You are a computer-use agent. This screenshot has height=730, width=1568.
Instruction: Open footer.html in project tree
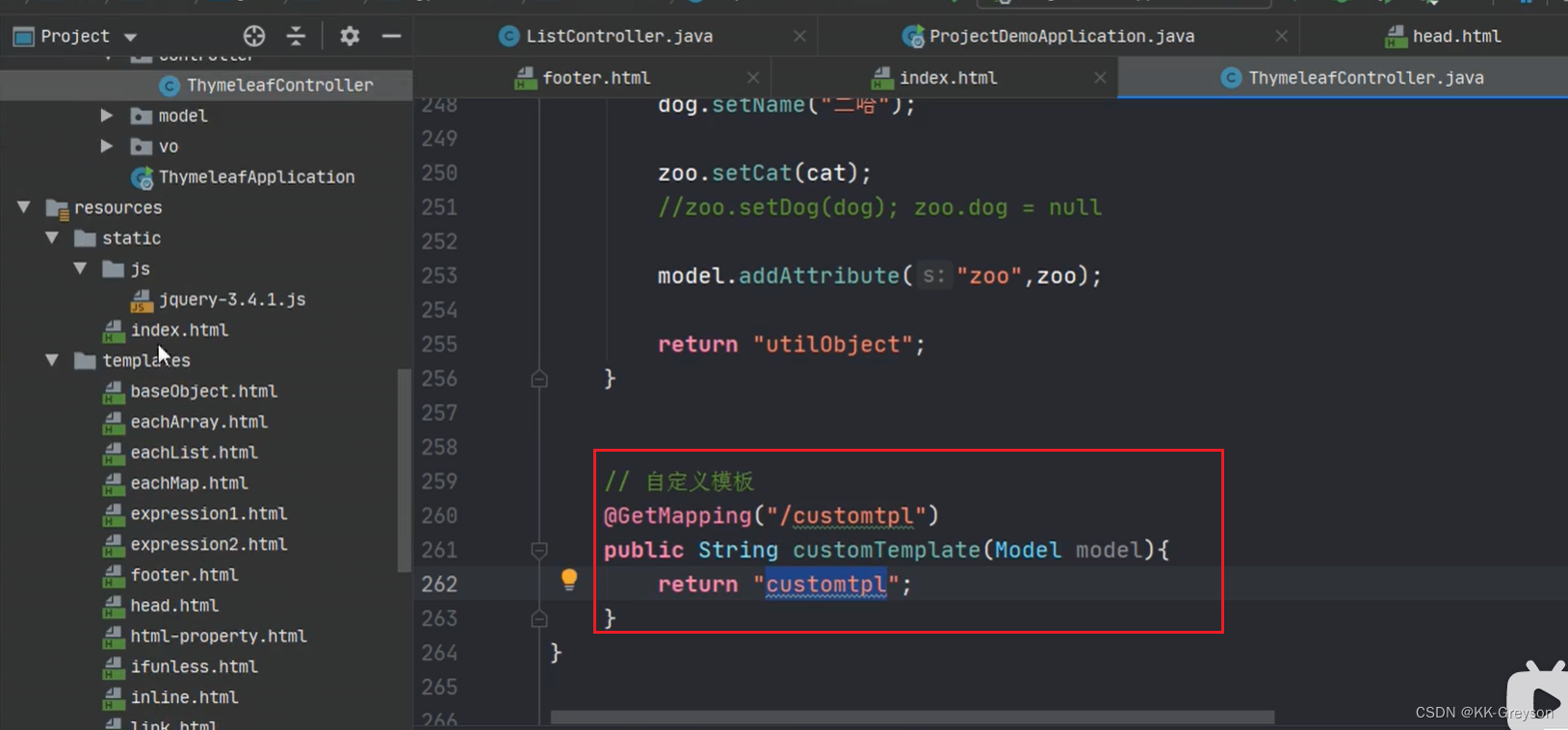coord(185,575)
